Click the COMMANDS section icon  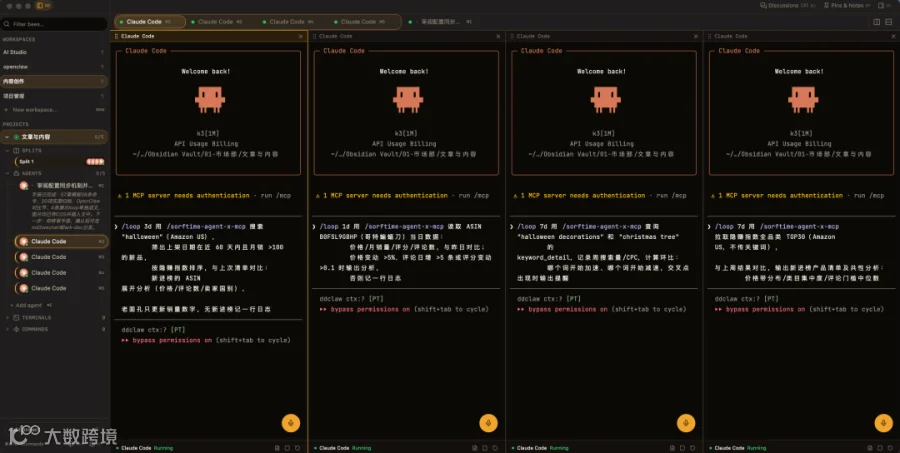point(17,329)
